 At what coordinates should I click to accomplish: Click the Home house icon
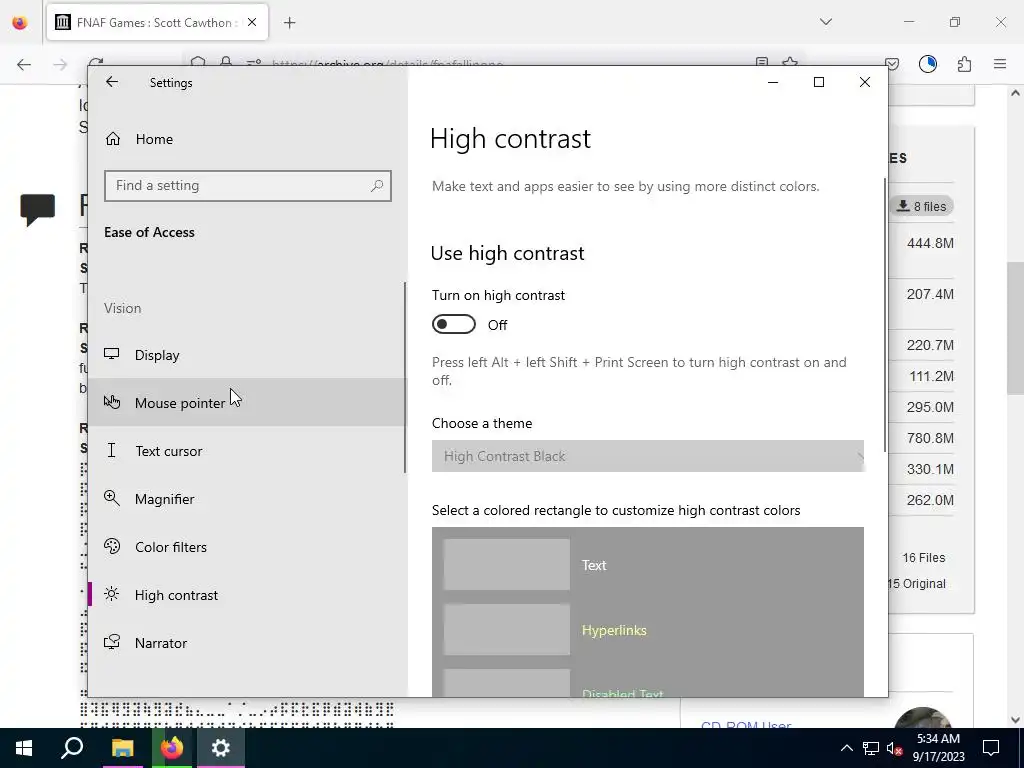tap(113, 139)
